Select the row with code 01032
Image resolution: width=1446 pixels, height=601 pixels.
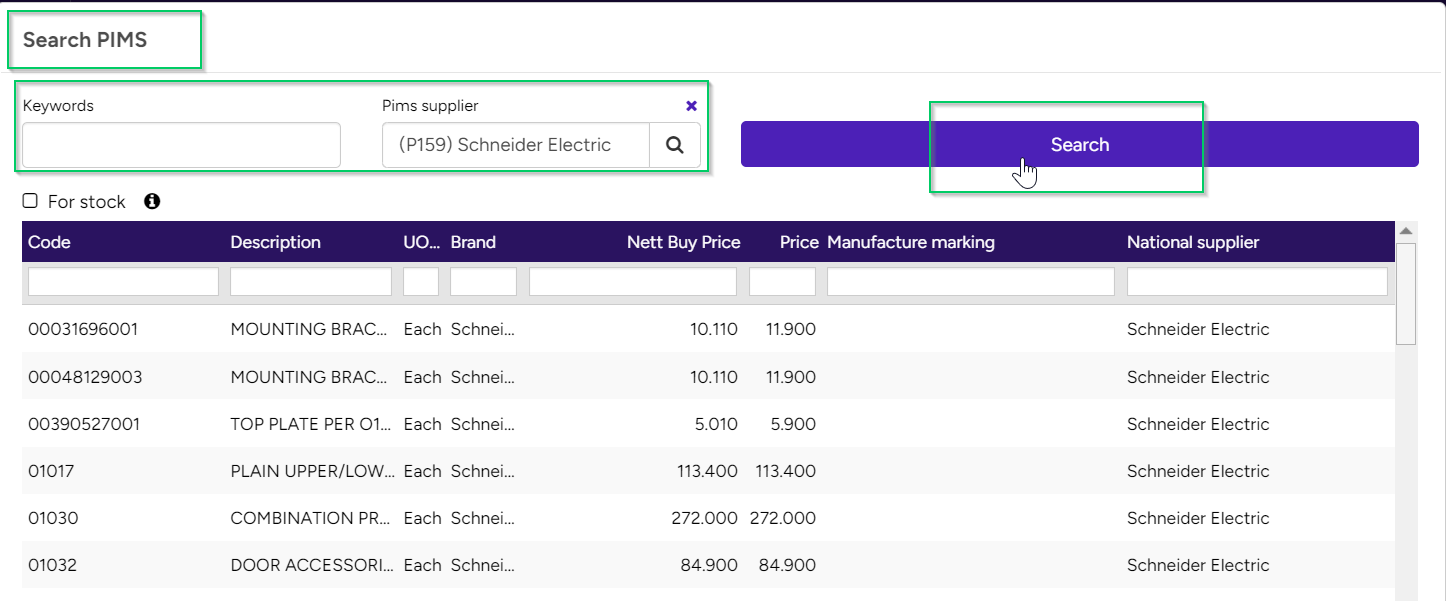[708, 565]
